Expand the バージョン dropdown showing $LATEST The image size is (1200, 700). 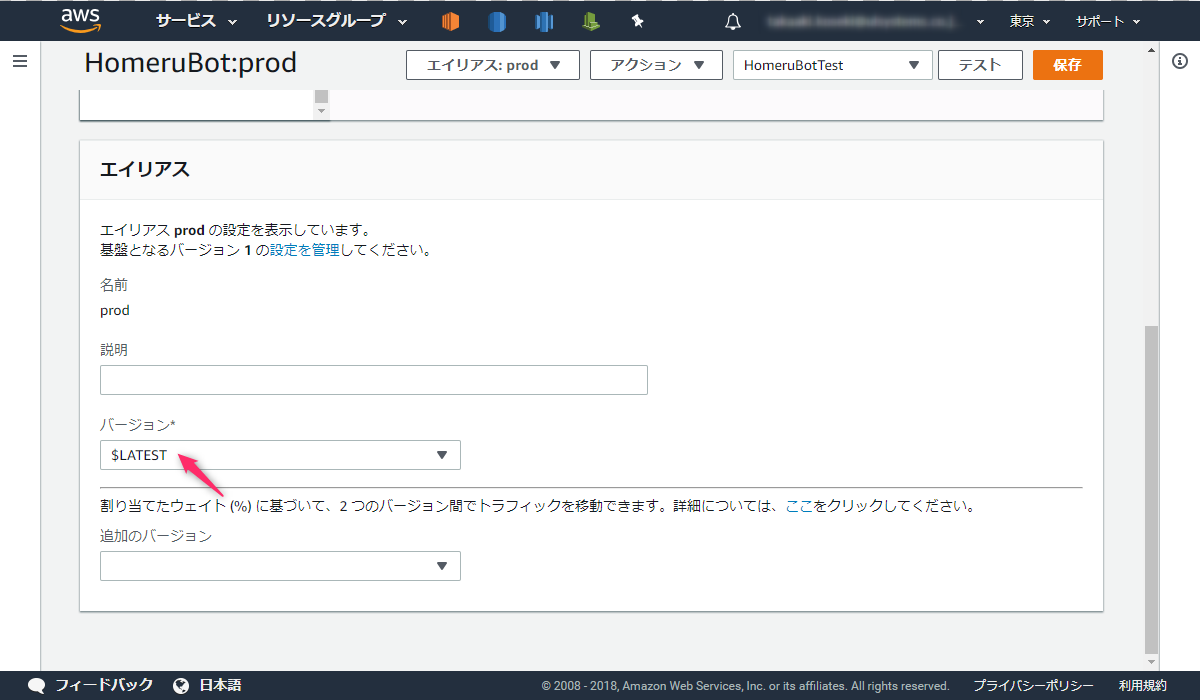point(280,455)
